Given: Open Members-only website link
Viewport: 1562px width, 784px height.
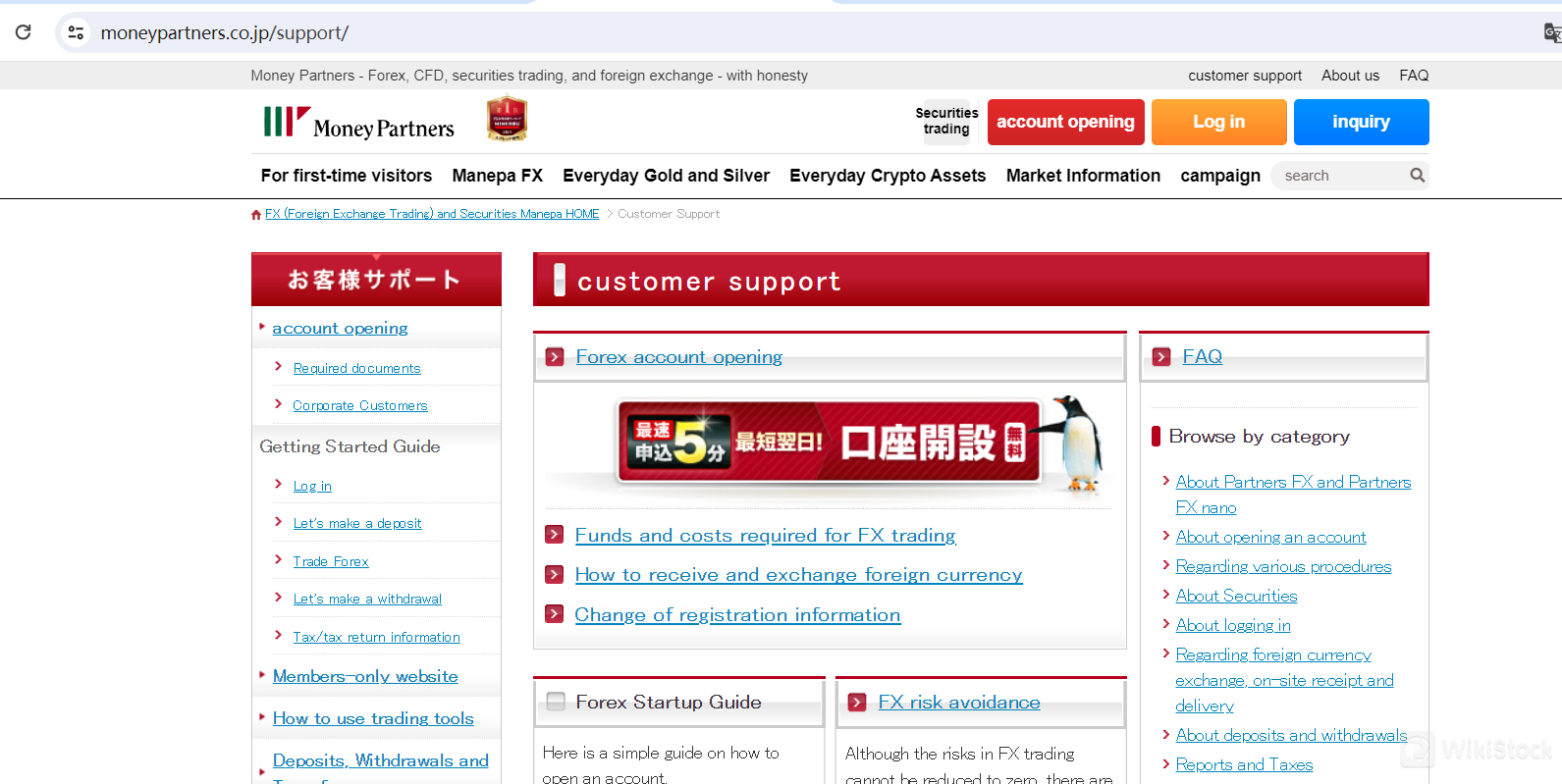Looking at the screenshot, I should coord(365,676).
